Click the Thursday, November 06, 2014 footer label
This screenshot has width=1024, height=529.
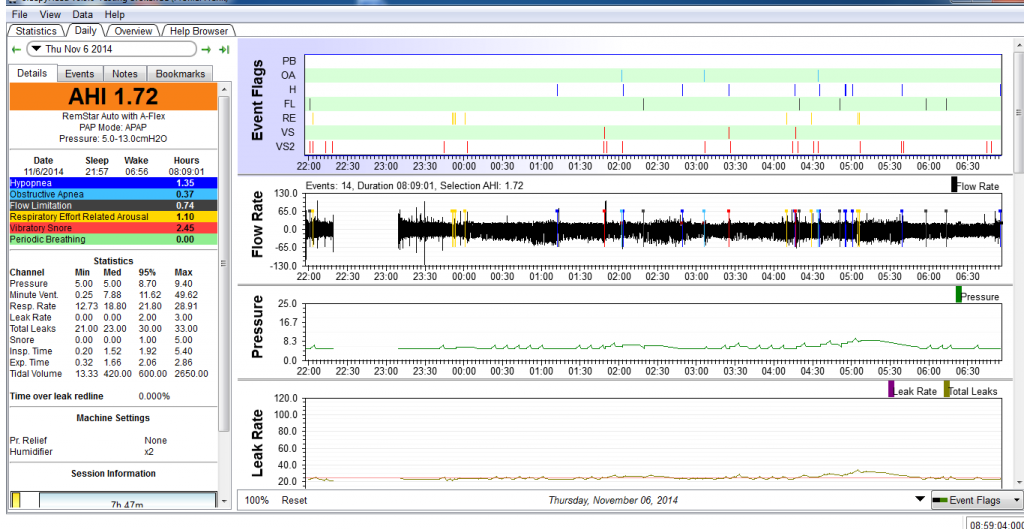613,500
